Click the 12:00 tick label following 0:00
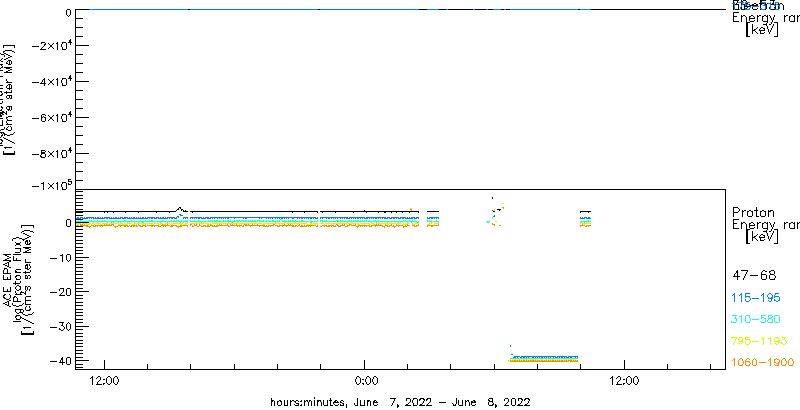Screen dimensions: 800x410 tap(624, 380)
